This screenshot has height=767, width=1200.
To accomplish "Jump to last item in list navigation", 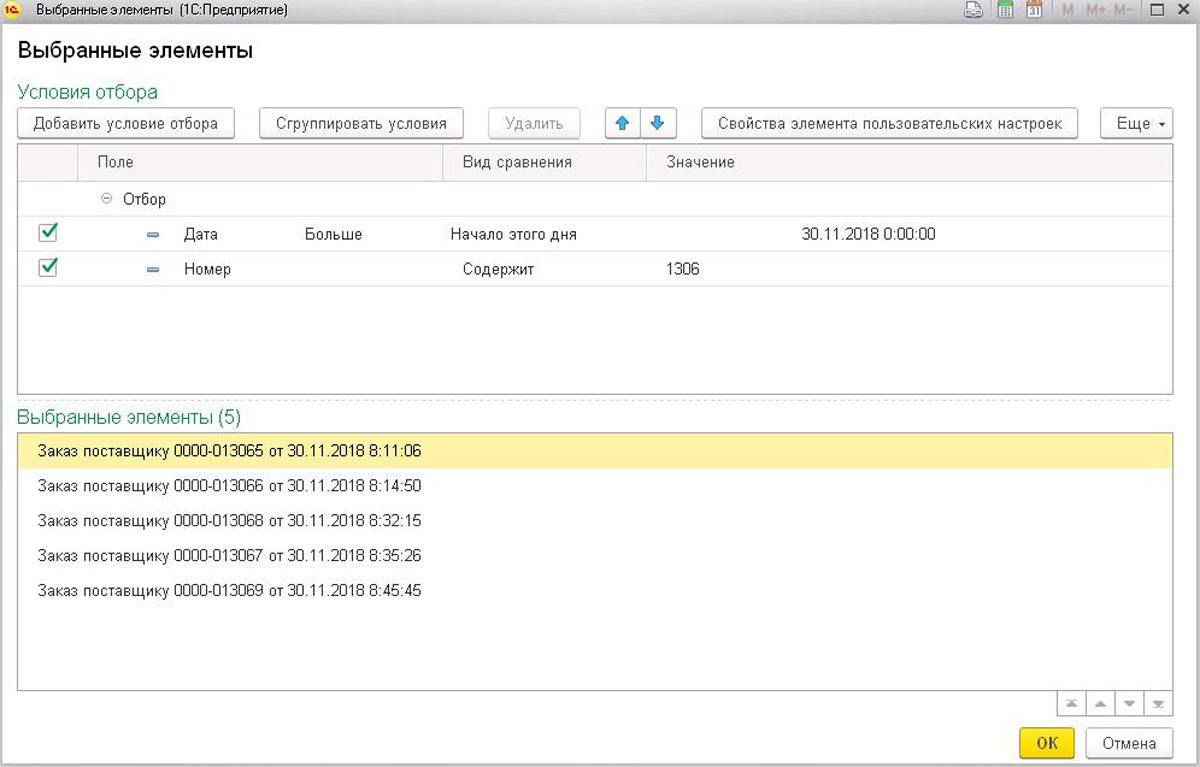I will click(x=1158, y=704).
